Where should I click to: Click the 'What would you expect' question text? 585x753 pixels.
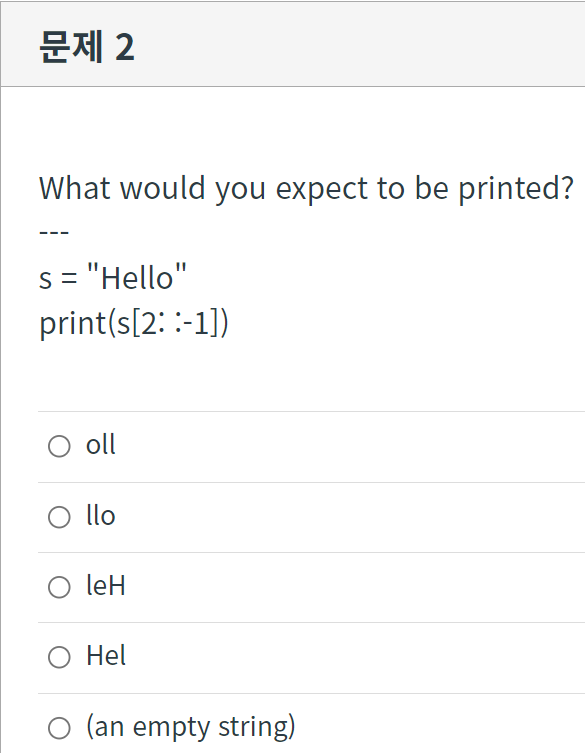click(x=306, y=188)
